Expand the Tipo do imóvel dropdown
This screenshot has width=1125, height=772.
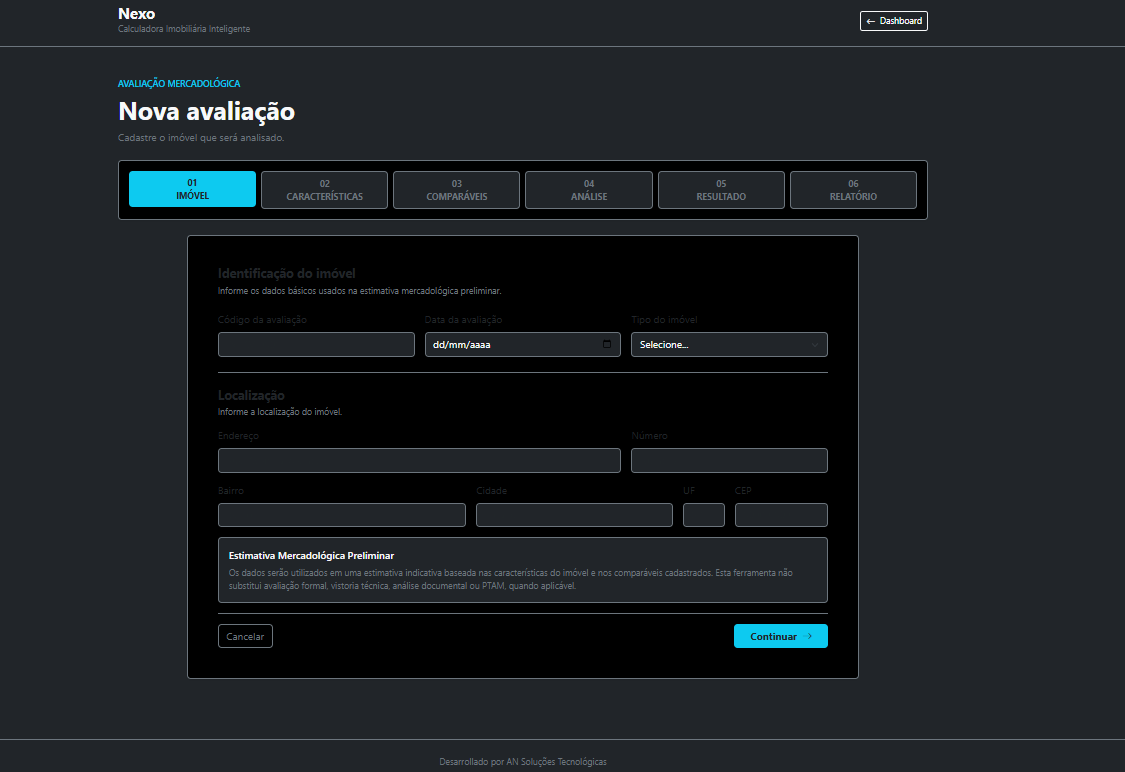coord(729,344)
